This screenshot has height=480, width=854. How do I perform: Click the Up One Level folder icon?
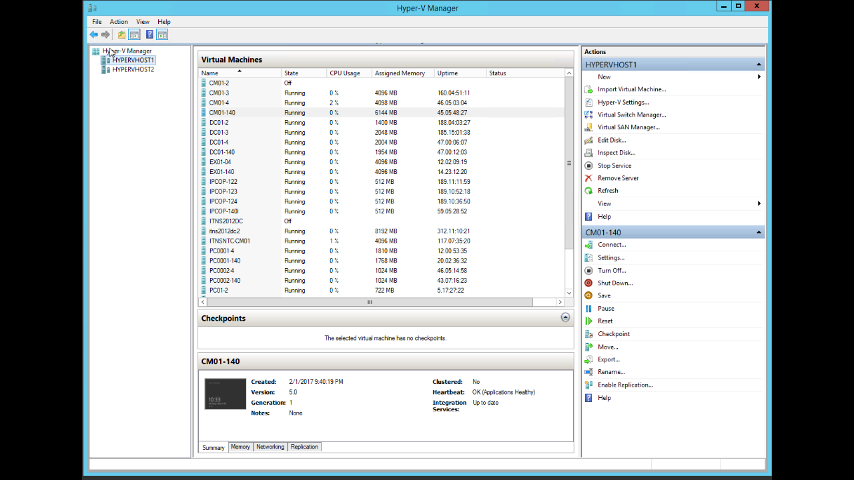pyautogui.click(x=122, y=35)
